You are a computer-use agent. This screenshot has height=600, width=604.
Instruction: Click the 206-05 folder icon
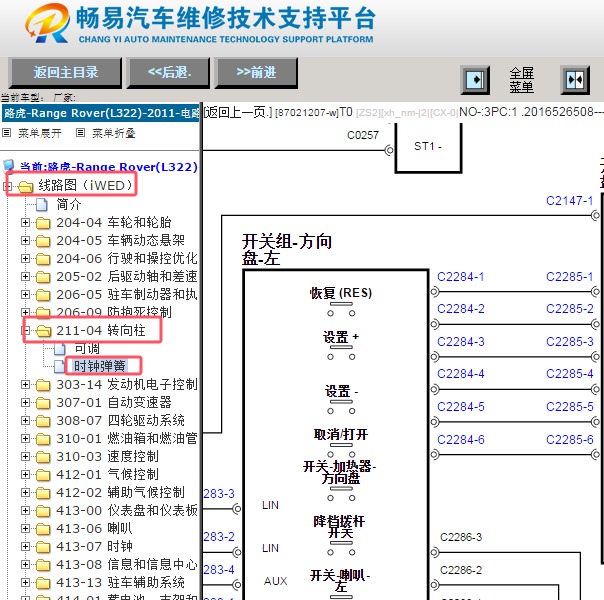coord(43,295)
